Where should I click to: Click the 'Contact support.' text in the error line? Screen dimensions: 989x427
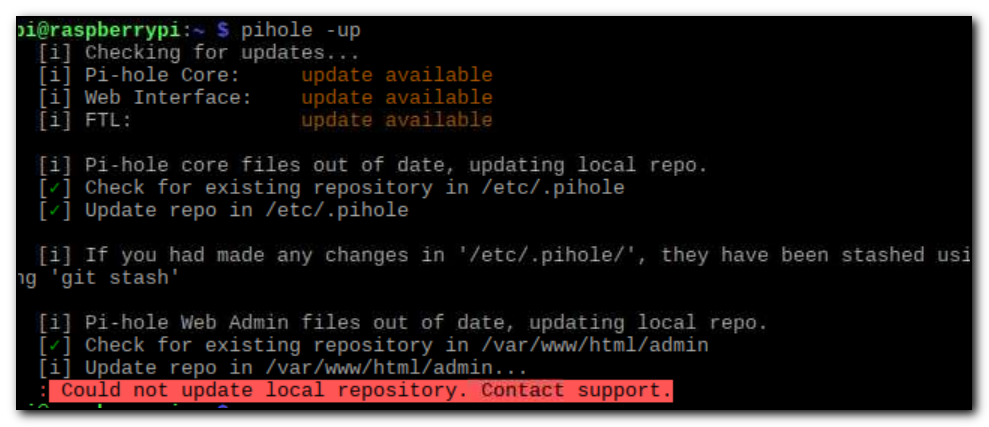tap(576, 390)
